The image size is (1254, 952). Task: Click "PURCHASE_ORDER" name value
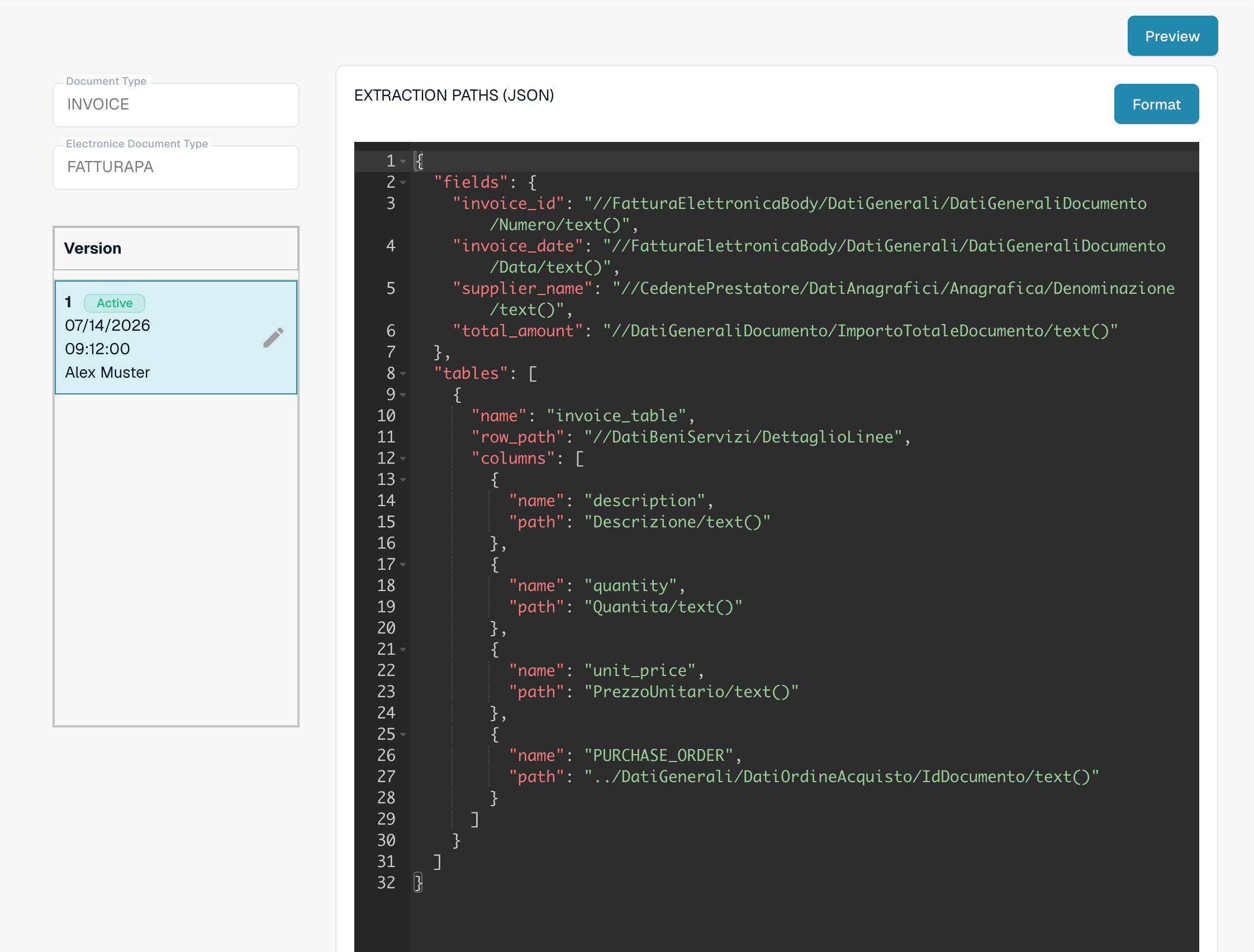coord(659,755)
